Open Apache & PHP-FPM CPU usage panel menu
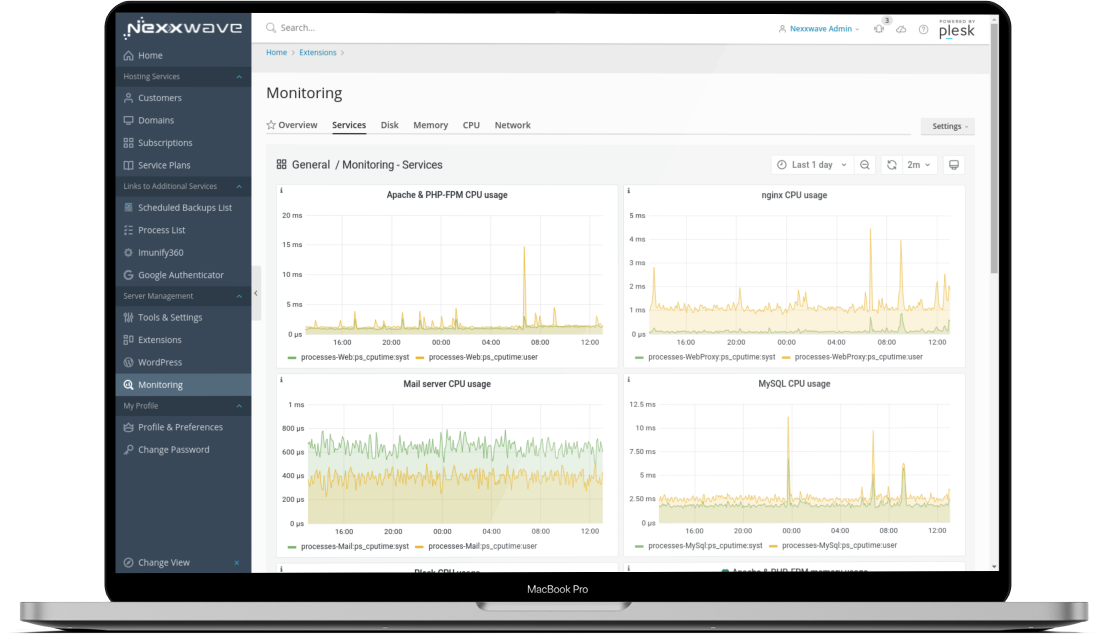1099x642 pixels. click(x=447, y=195)
